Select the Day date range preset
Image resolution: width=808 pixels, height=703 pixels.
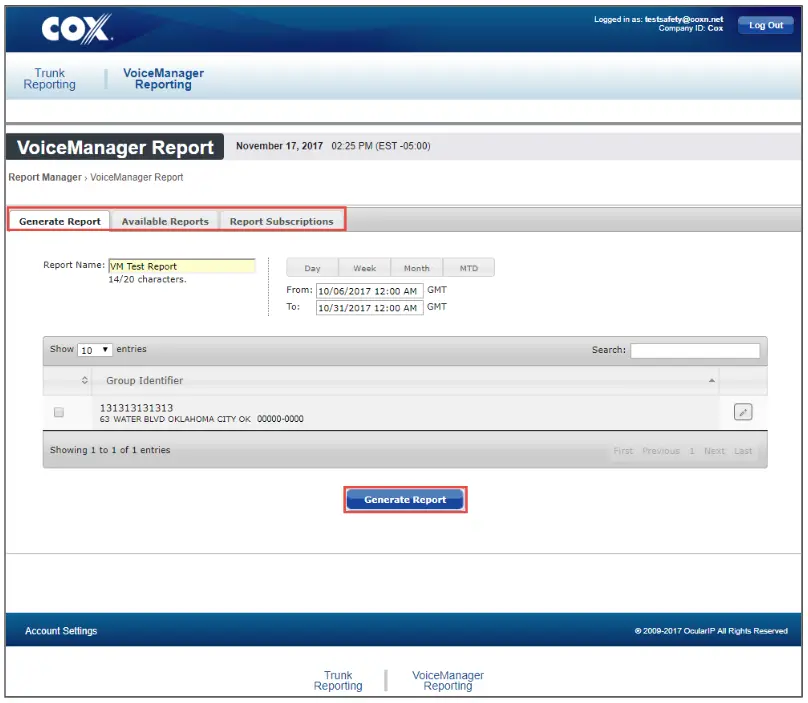tap(312, 267)
